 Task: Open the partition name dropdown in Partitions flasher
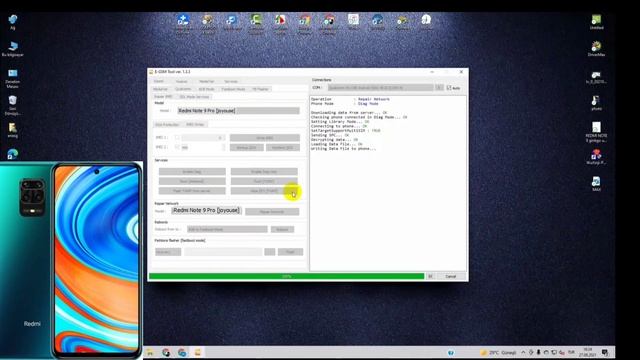[168, 252]
